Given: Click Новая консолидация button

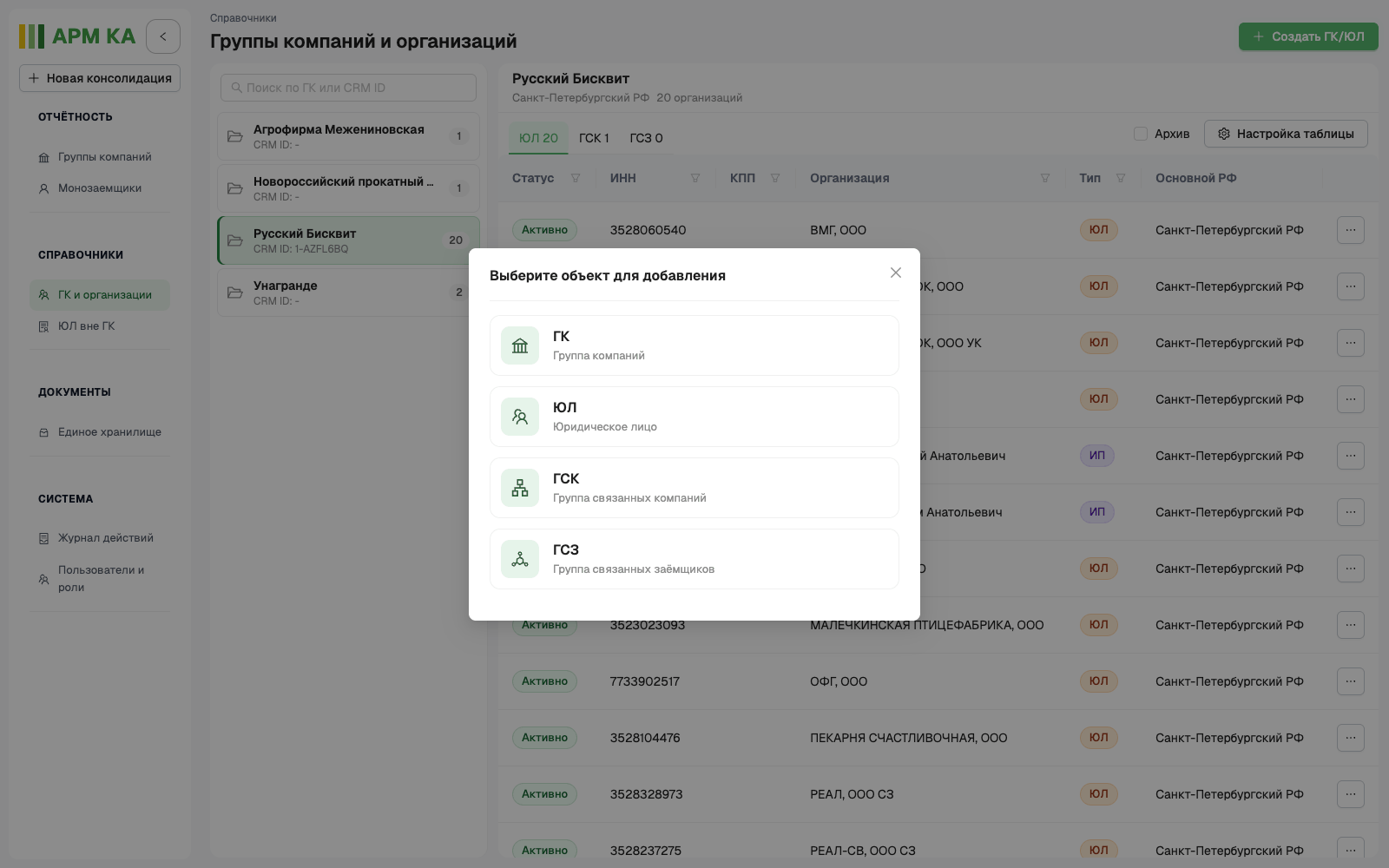Looking at the screenshot, I should pyautogui.click(x=100, y=78).
